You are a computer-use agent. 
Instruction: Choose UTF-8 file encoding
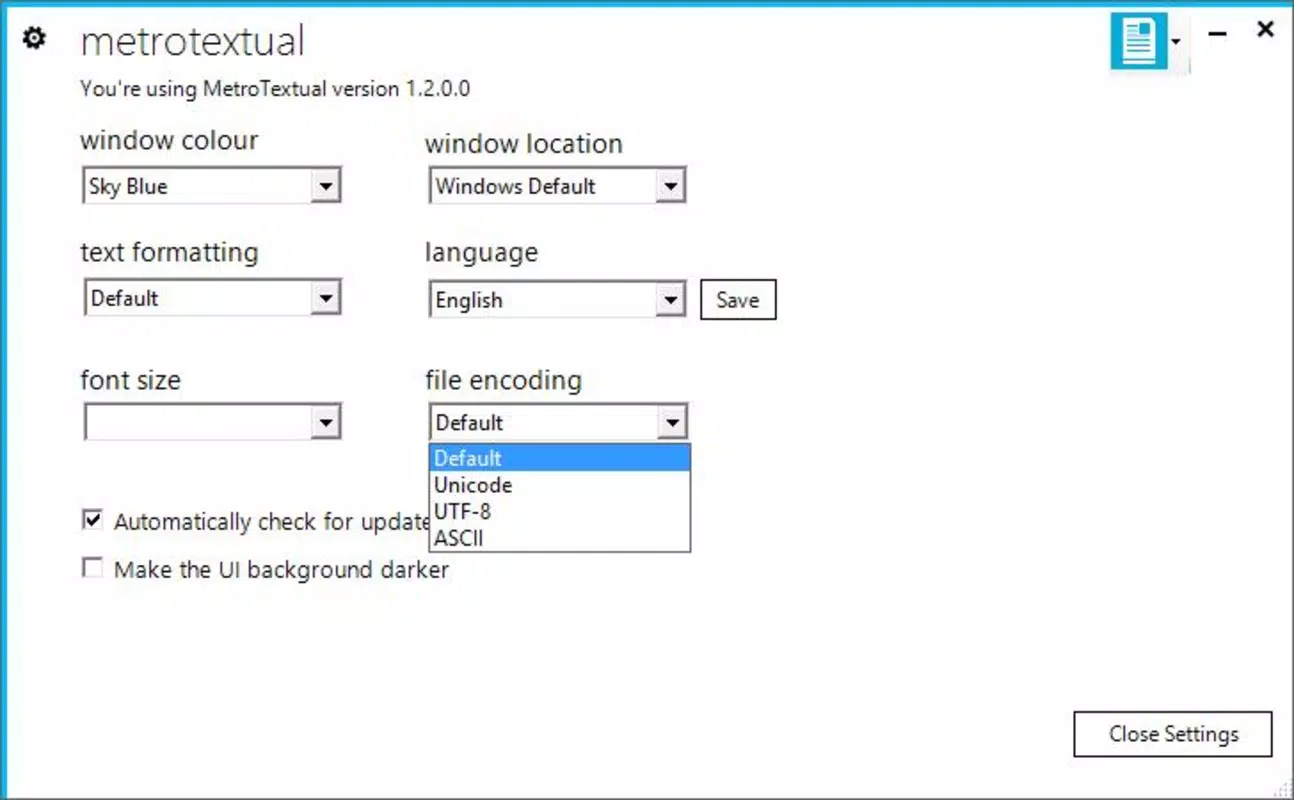point(560,512)
